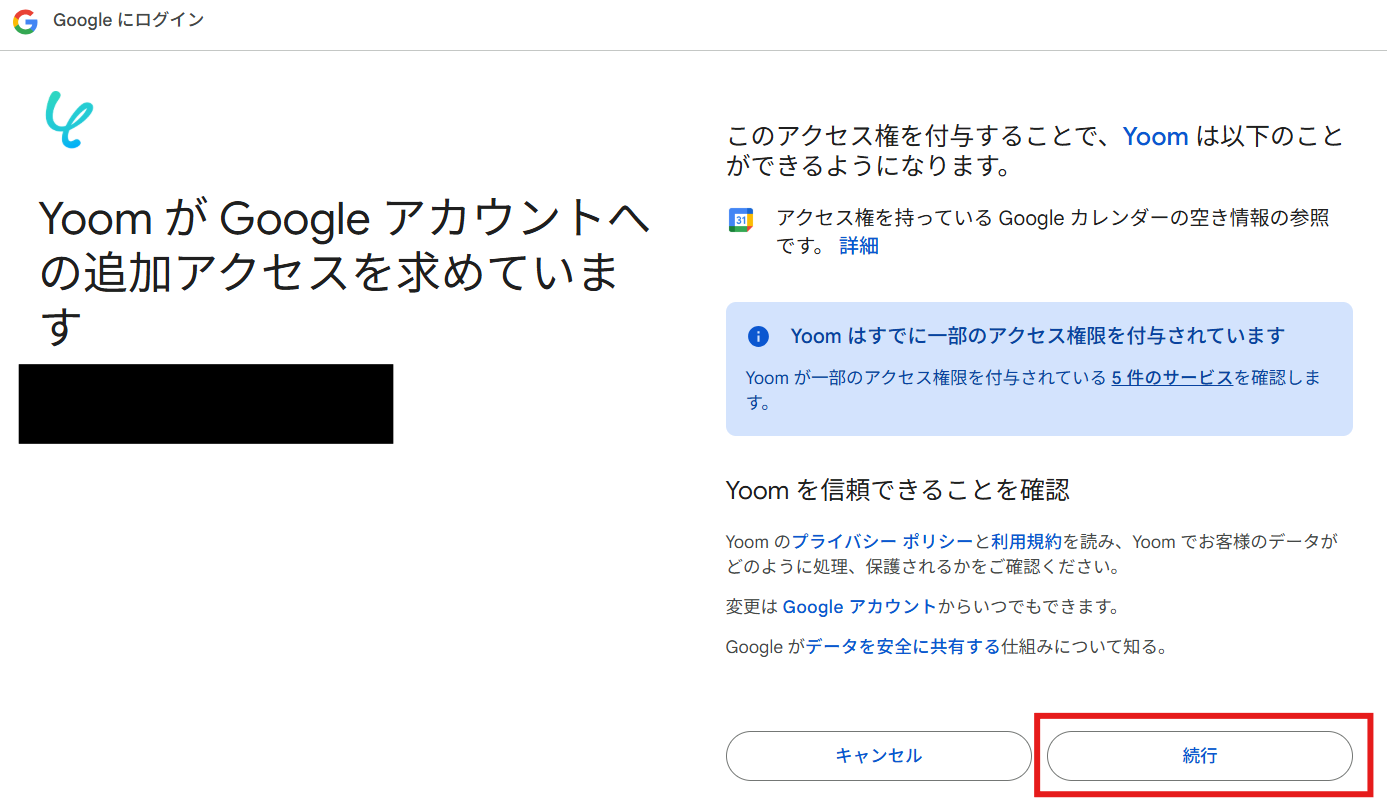Click the blue info circle icon
This screenshot has width=1387, height=808.
pyautogui.click(x=759, y=336)
